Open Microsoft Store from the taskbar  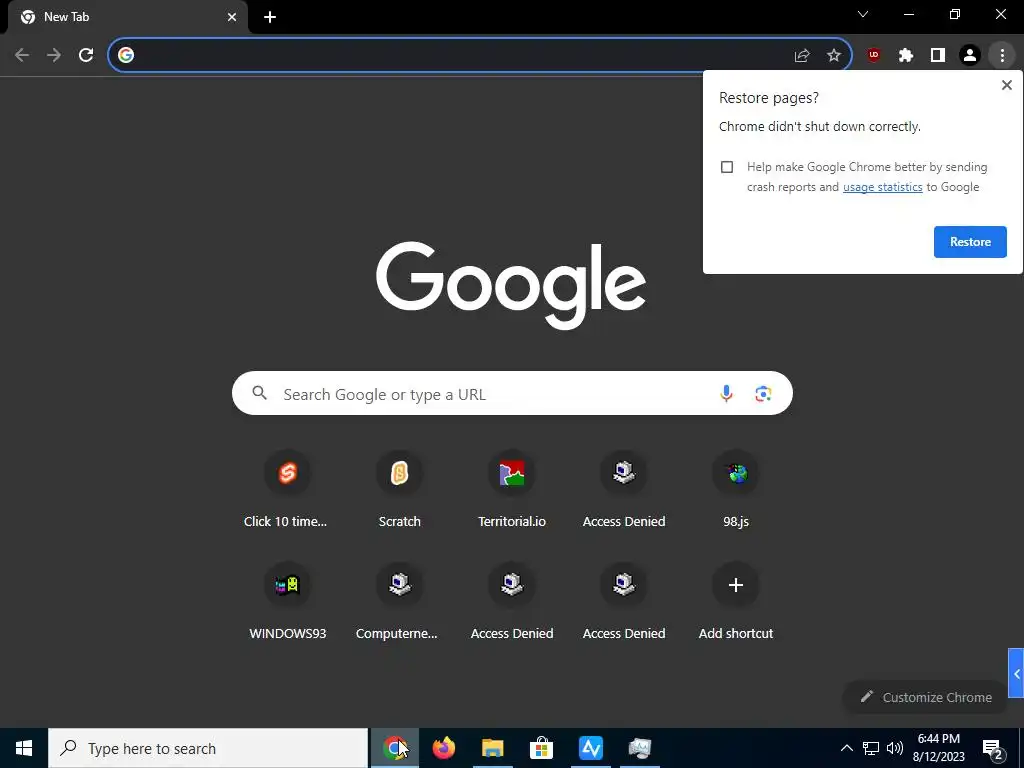[x=541, y=748]
